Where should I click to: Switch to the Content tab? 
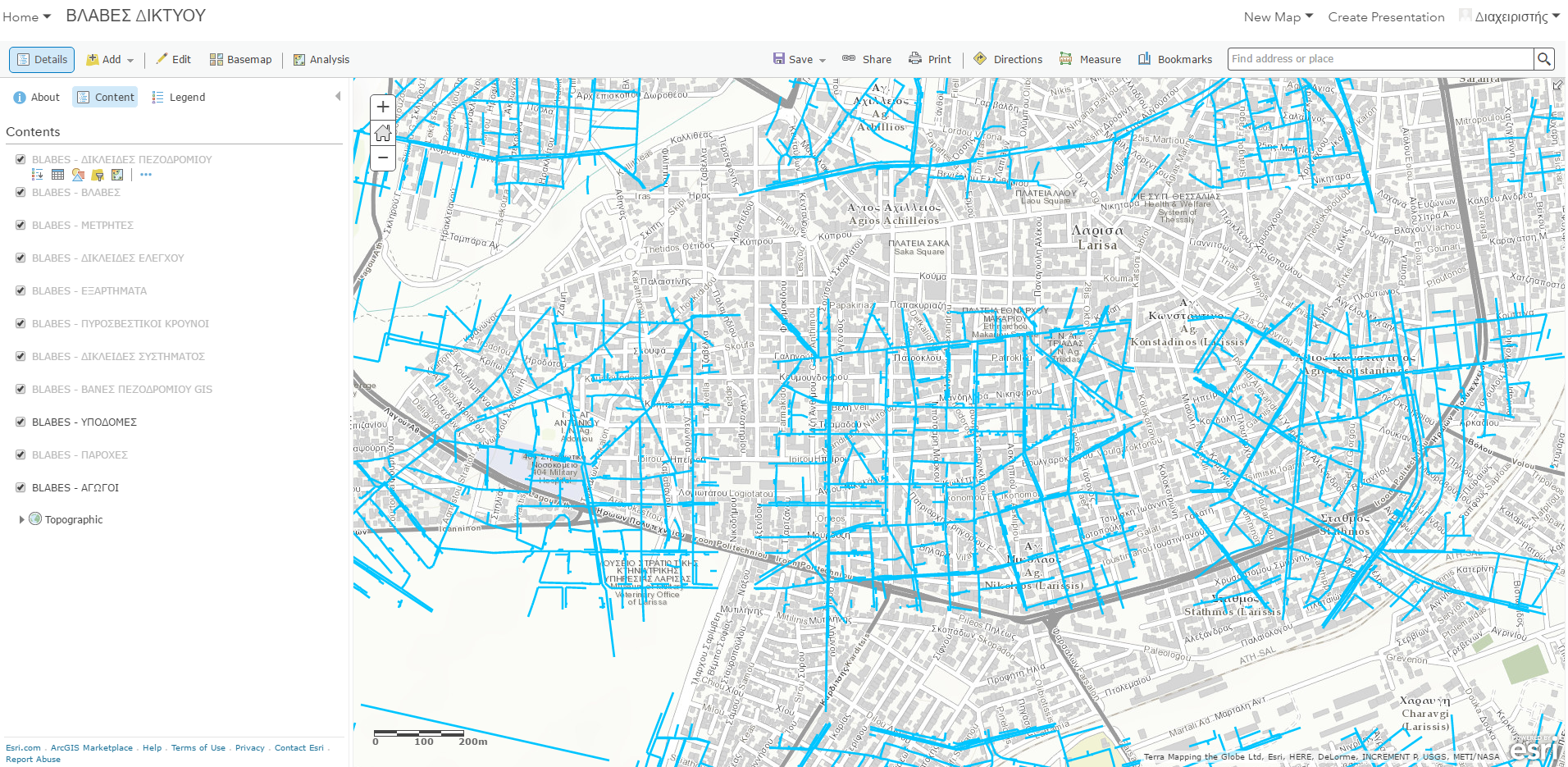tap(105, 97)
